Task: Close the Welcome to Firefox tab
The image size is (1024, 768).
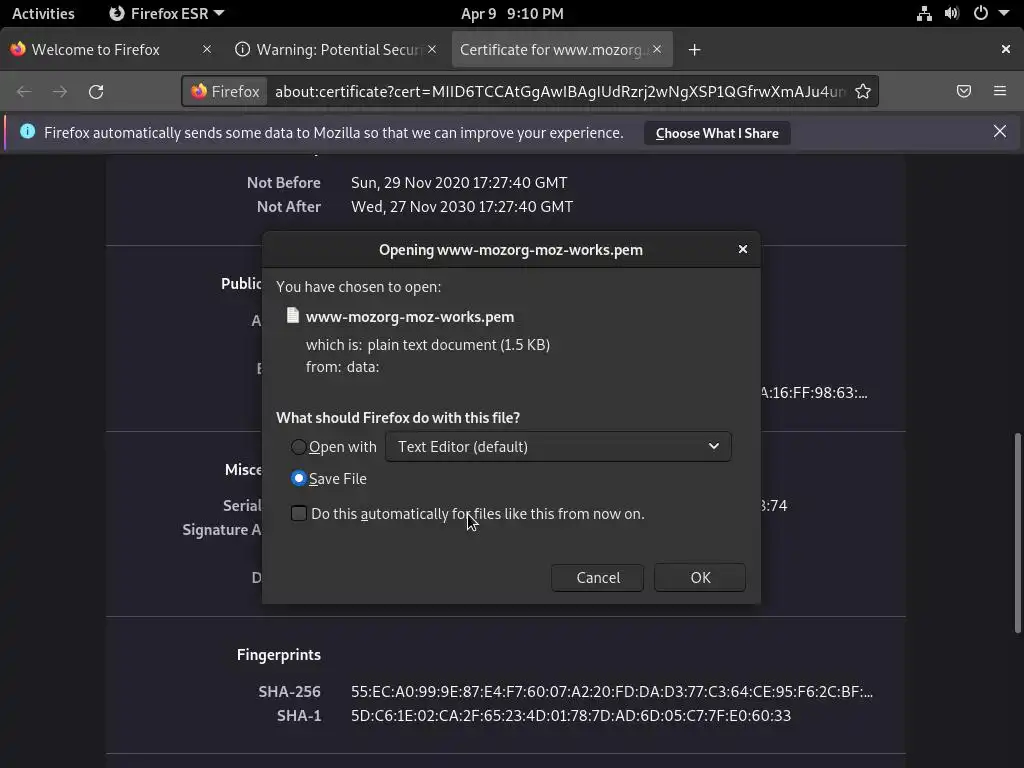Action: pos(206,49)
